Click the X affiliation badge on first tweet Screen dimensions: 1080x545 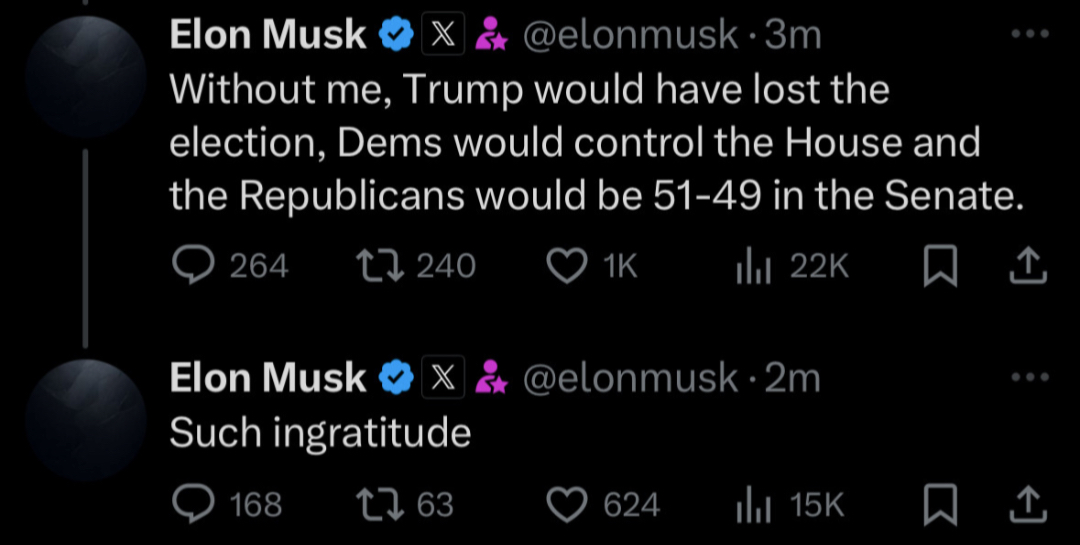443,35
